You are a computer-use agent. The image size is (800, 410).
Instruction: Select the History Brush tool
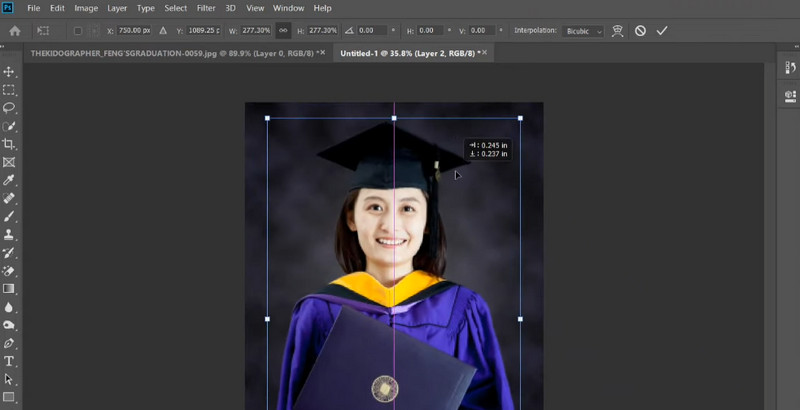(x=9, y=252)
